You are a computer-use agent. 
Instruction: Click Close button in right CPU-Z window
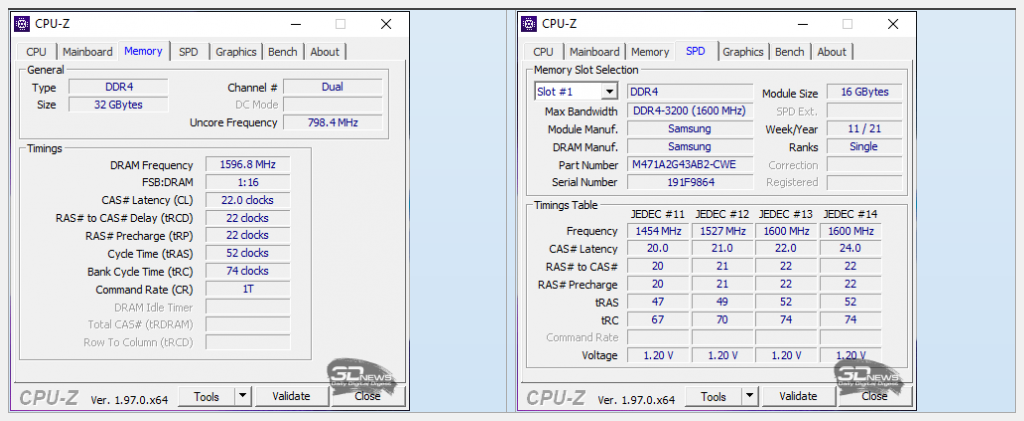874,396
